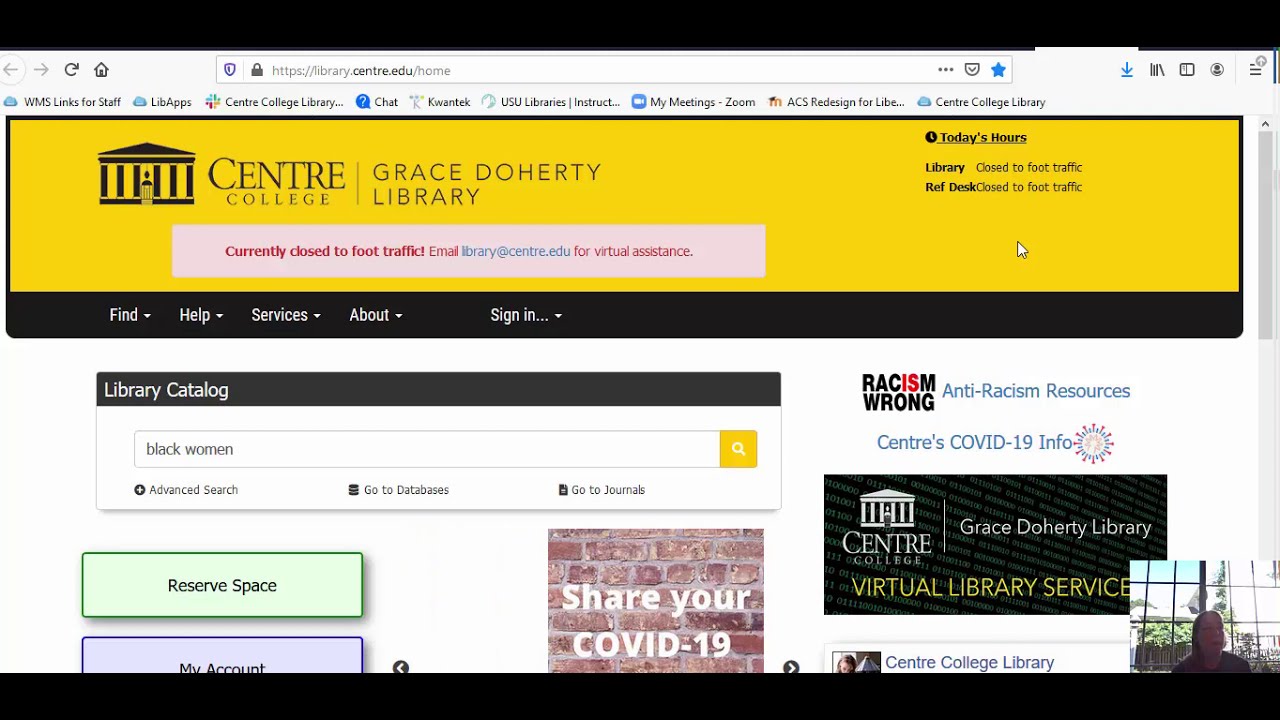Viewport: 1280px width, 720px height.
Task: Open the Centre College Library Slack bookmark
Action: (x=274, y=102)
